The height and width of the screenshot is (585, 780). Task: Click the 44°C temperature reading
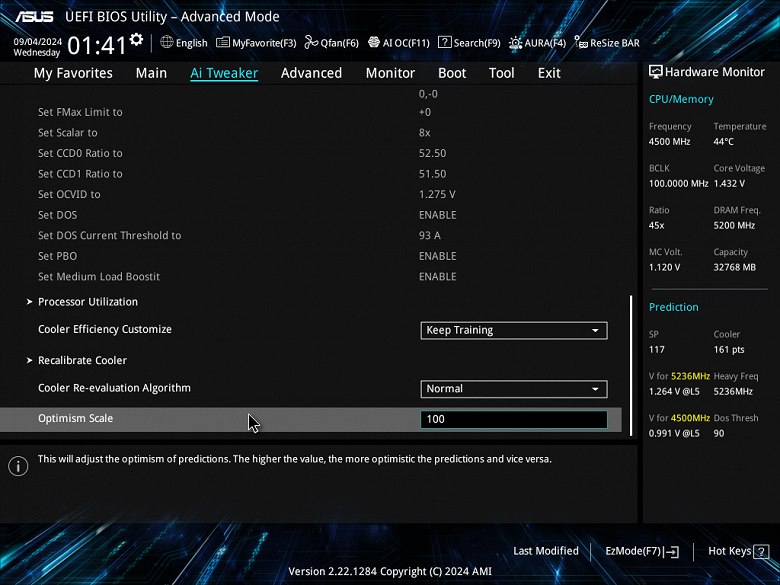pyautogui.click(x=723, y=142)
